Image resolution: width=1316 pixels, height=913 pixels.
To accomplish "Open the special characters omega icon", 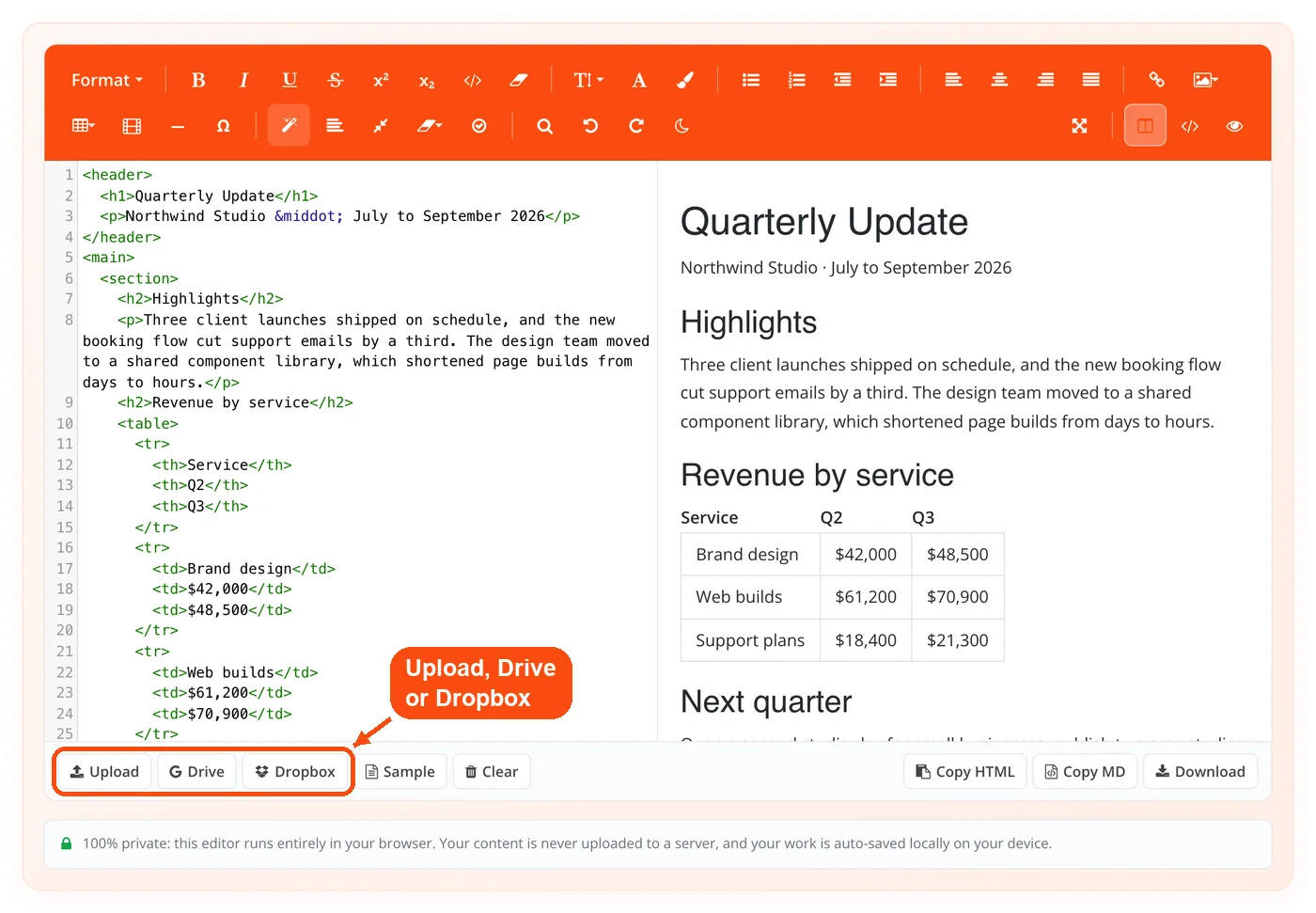I will tap(223, 126).
